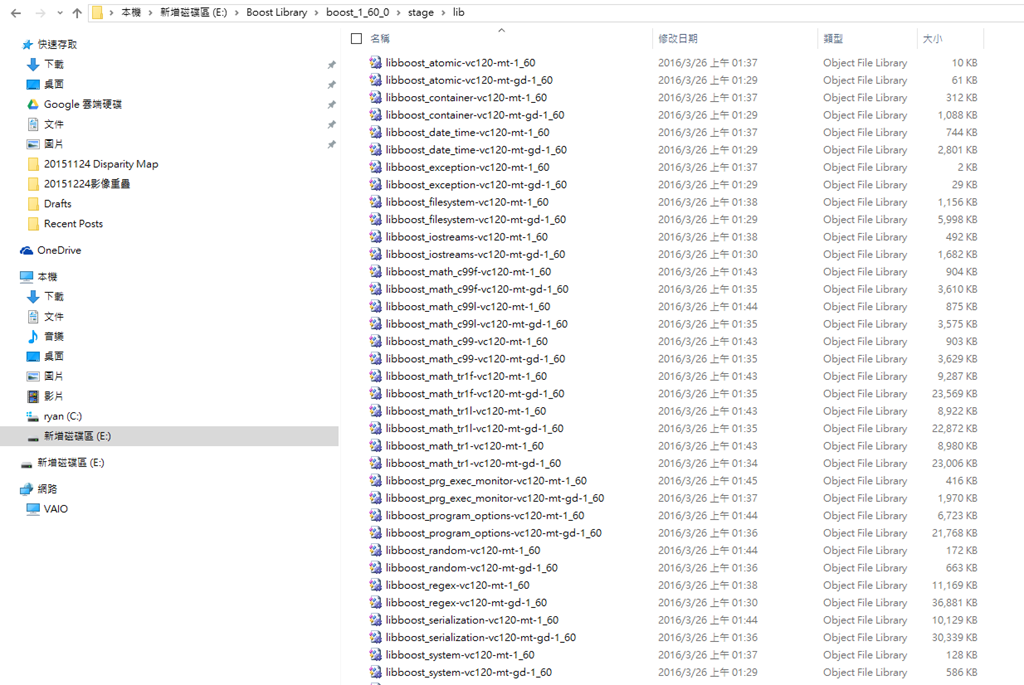Viewport: 1024px width, 685px height.
Task: Click the OneDrive cloud icon
Action: (27, 250)
